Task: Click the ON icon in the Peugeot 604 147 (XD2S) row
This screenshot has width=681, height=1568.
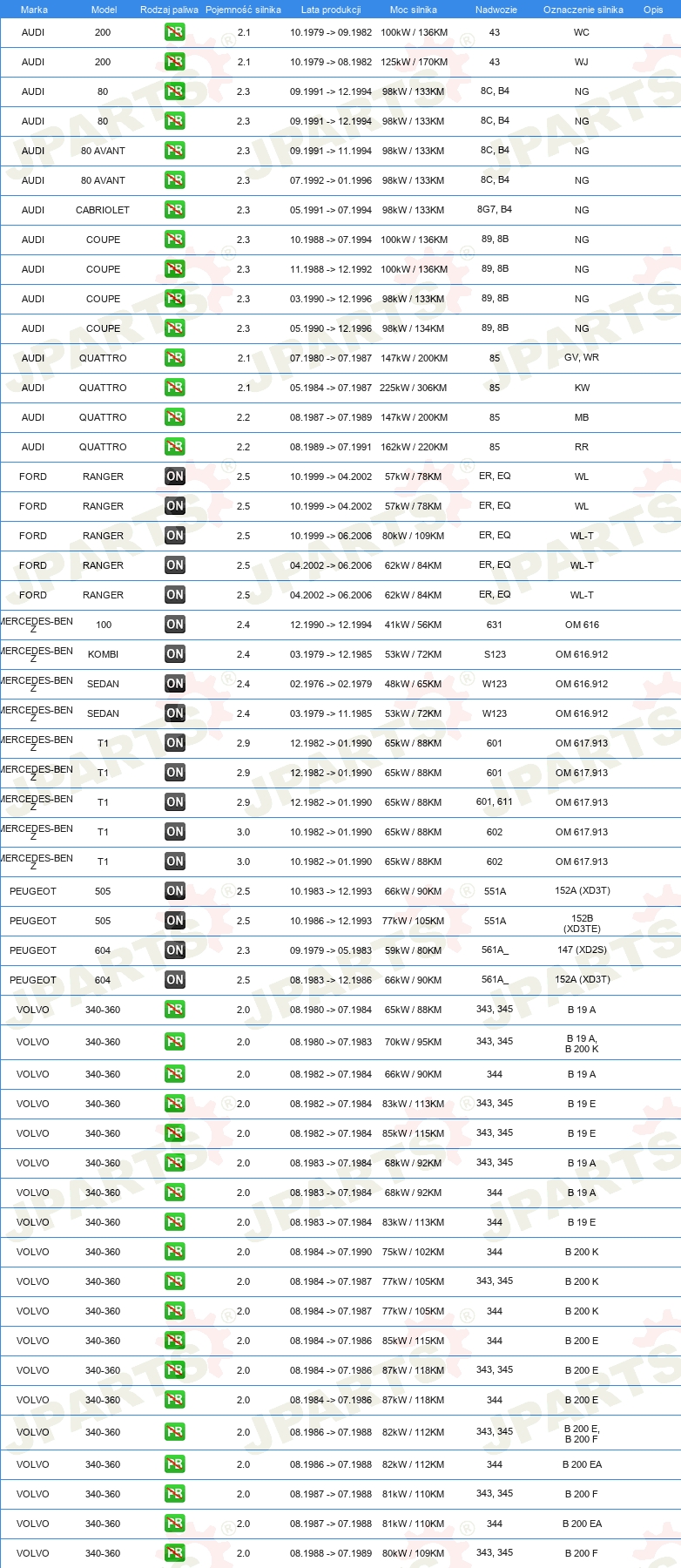Action: pyautogui.click(x=175, y=950)
